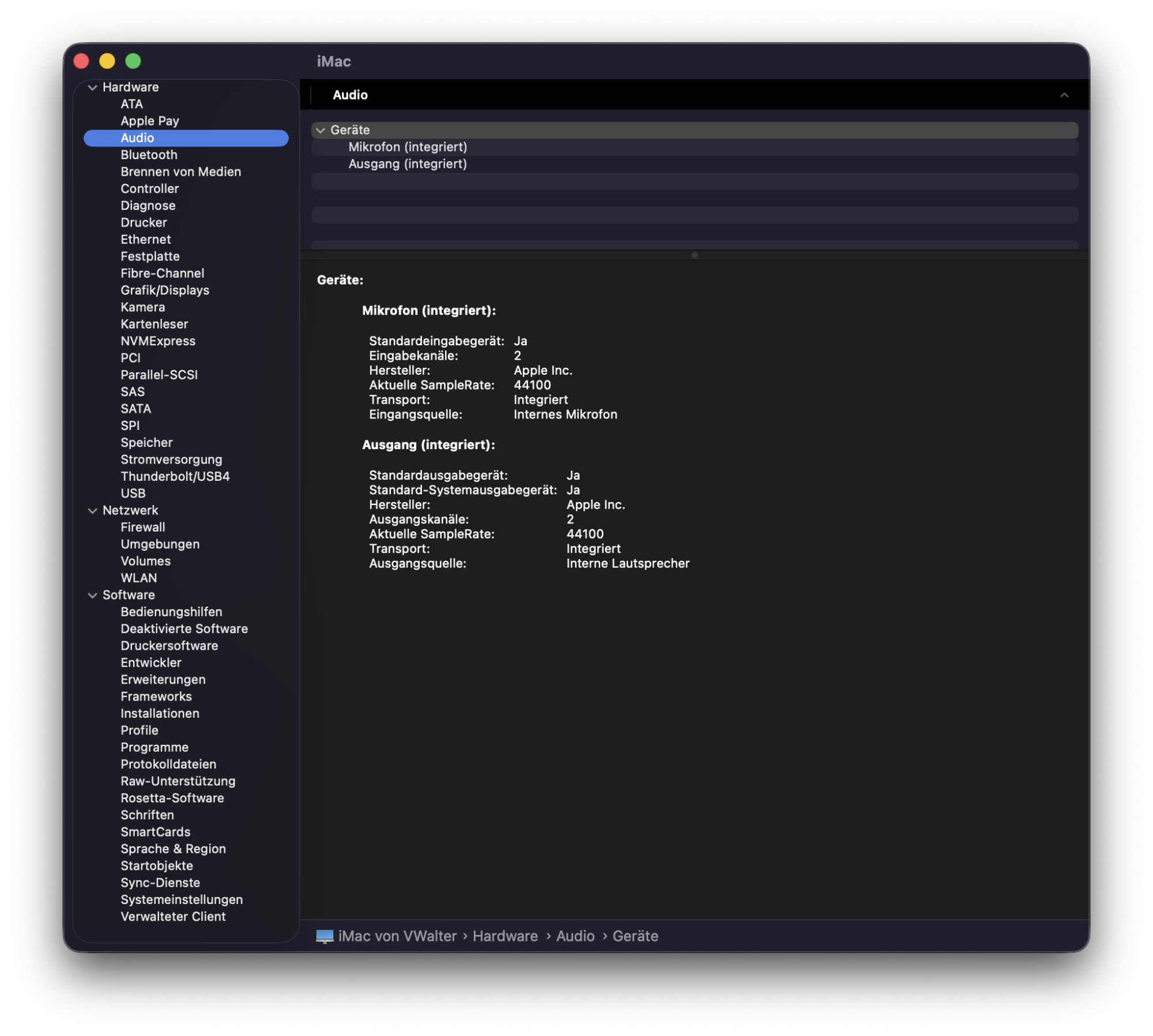The width and height of the screenshot is (1153, 1036).
Task: Collapse the Geräte disclosure triangle
Action: [321, 131]
